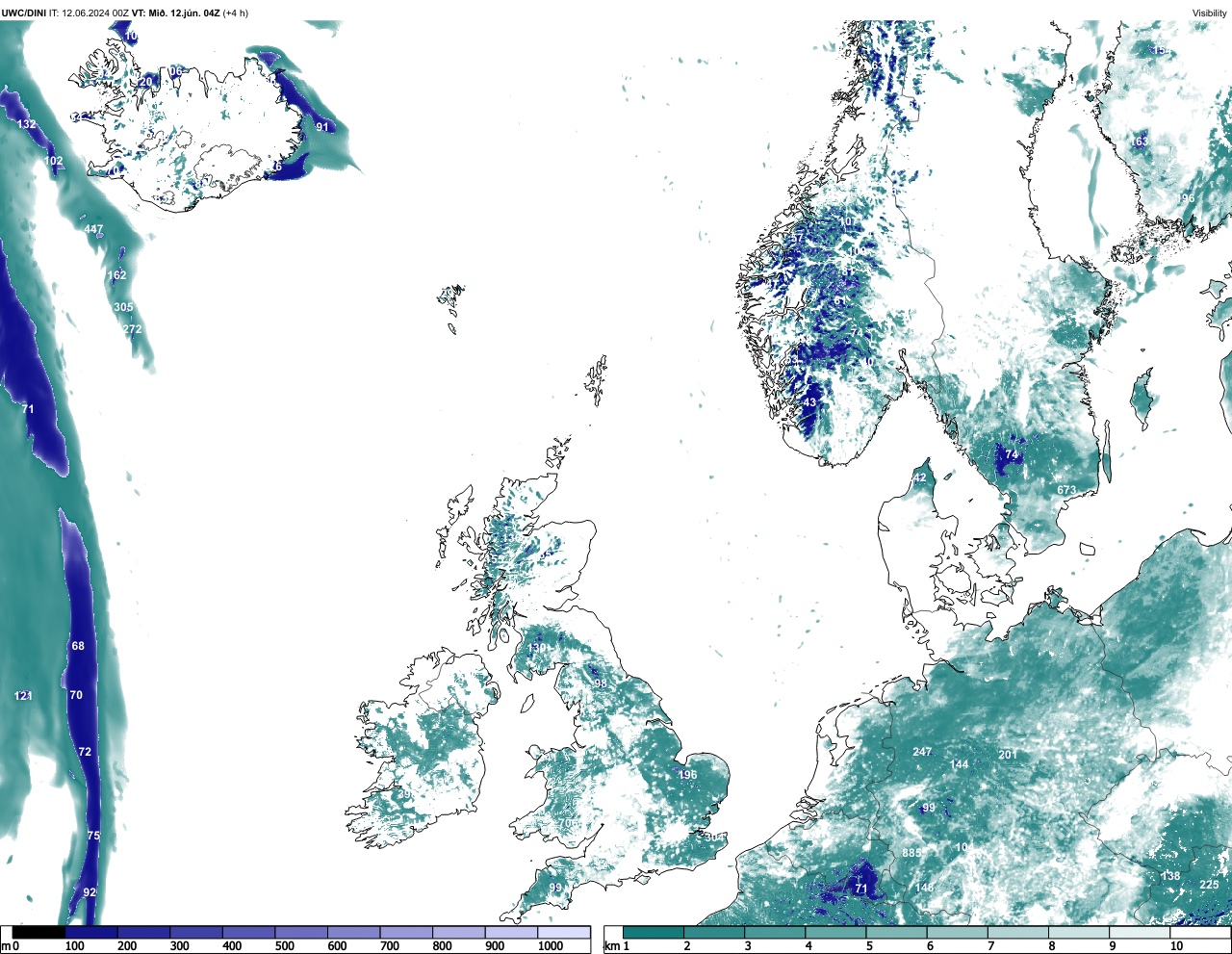
Task: Click the '72' value in southern fog band
Action: pyautogui.click(x=85, y=751)
